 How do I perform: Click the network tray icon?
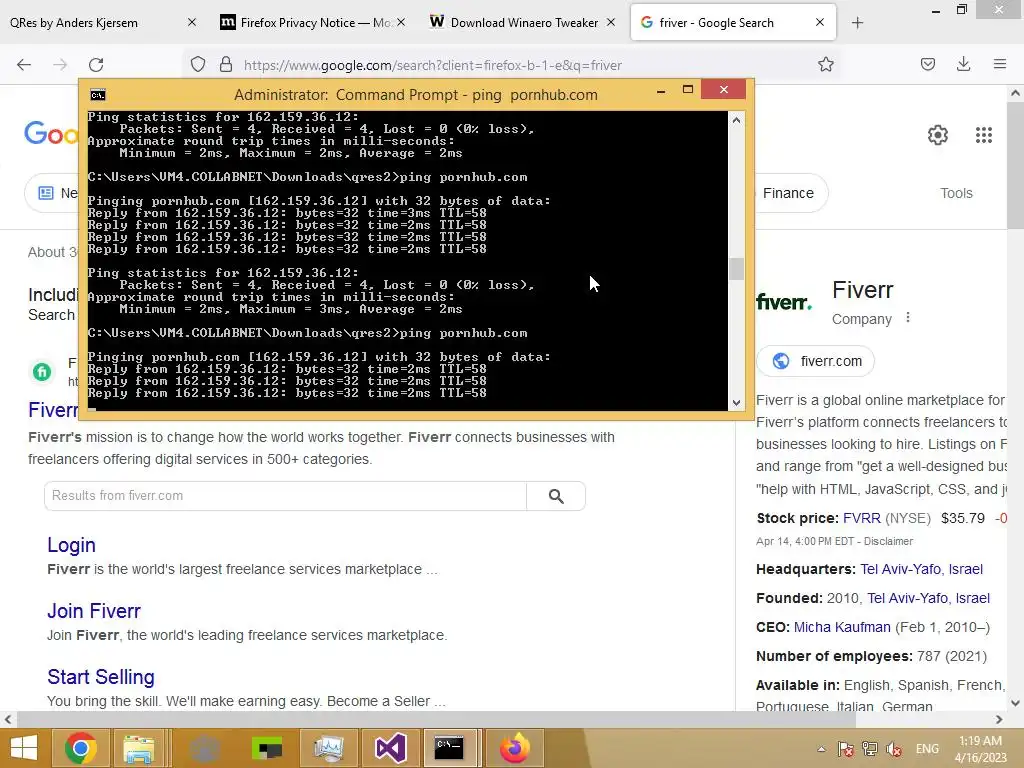coord(870,749)
